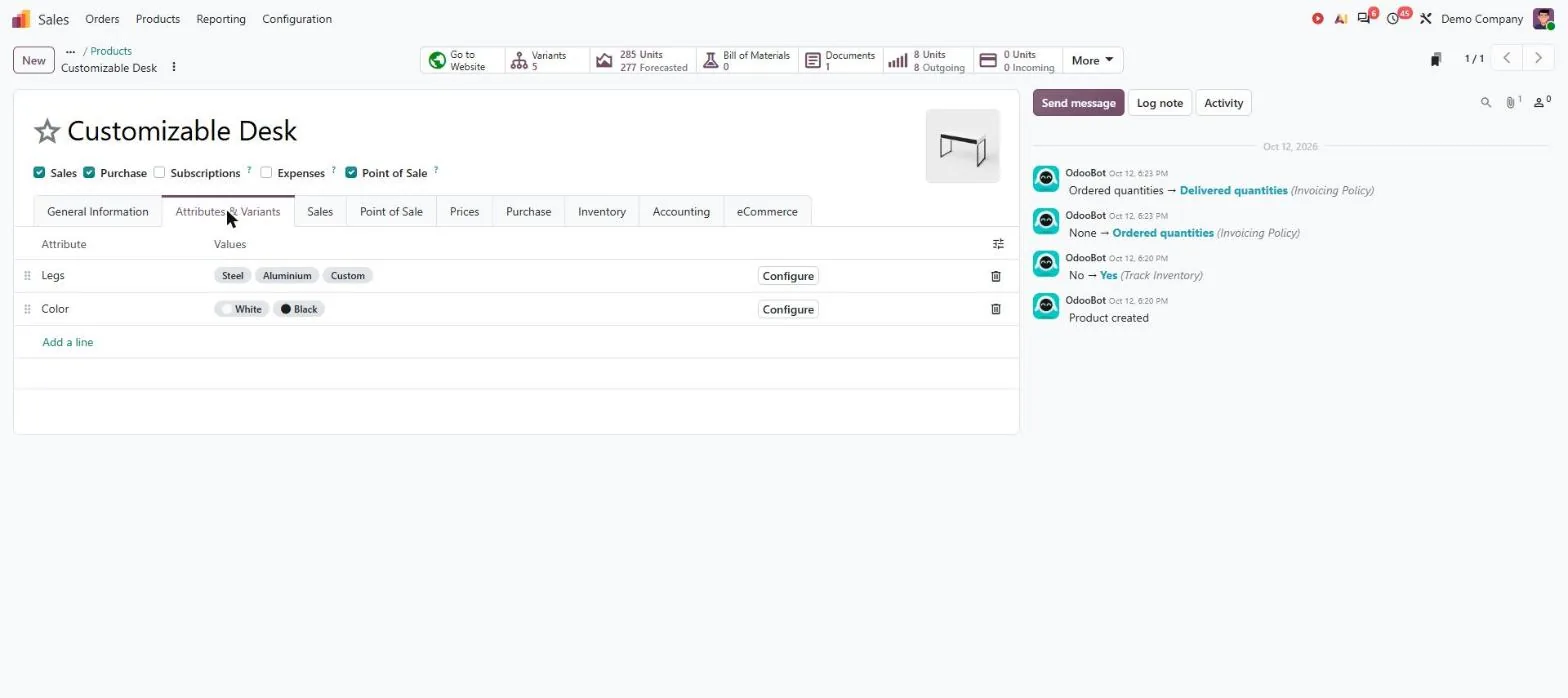Click the Activity button
Viewport: 1568px width, 698px height.
(1223, 103)
